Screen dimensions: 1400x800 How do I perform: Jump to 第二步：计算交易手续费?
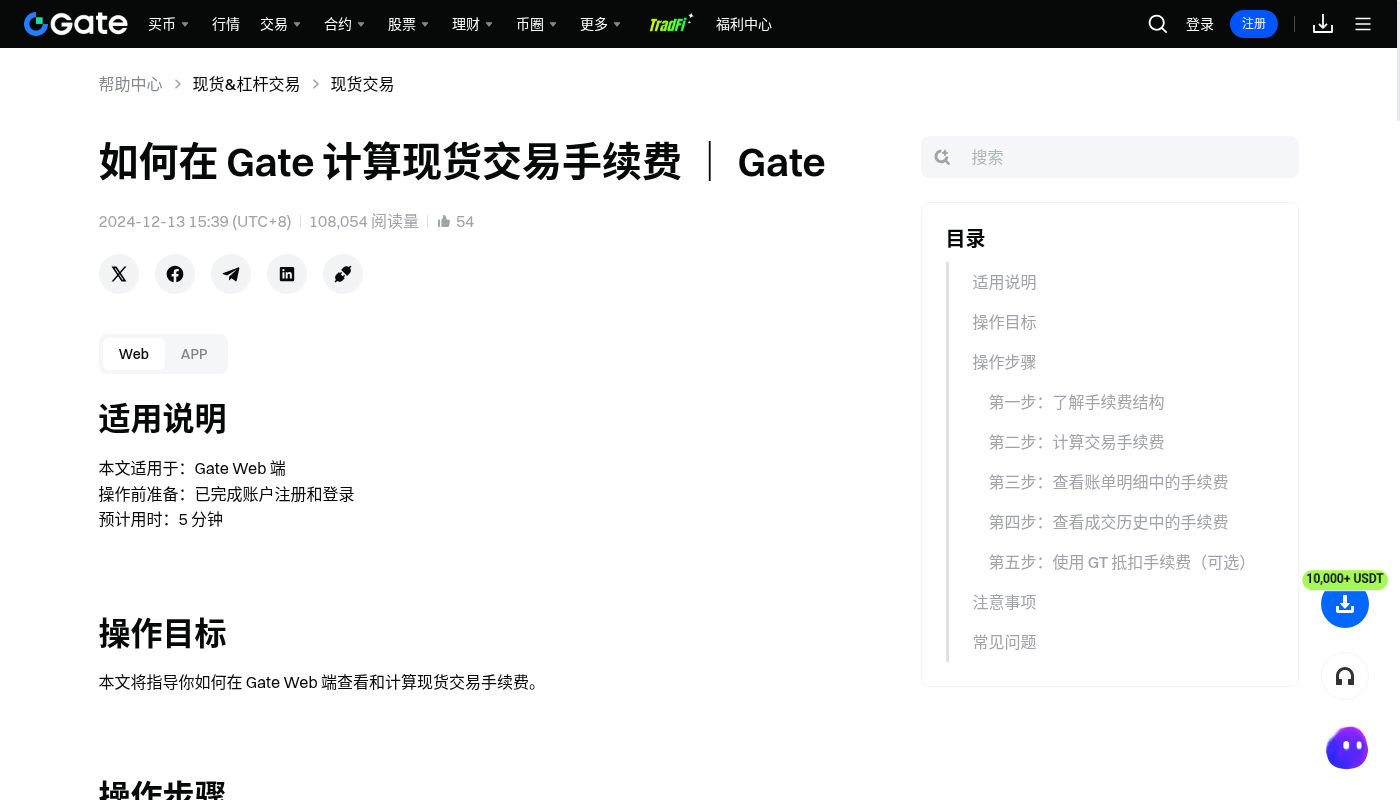[x=1076, y=442]
